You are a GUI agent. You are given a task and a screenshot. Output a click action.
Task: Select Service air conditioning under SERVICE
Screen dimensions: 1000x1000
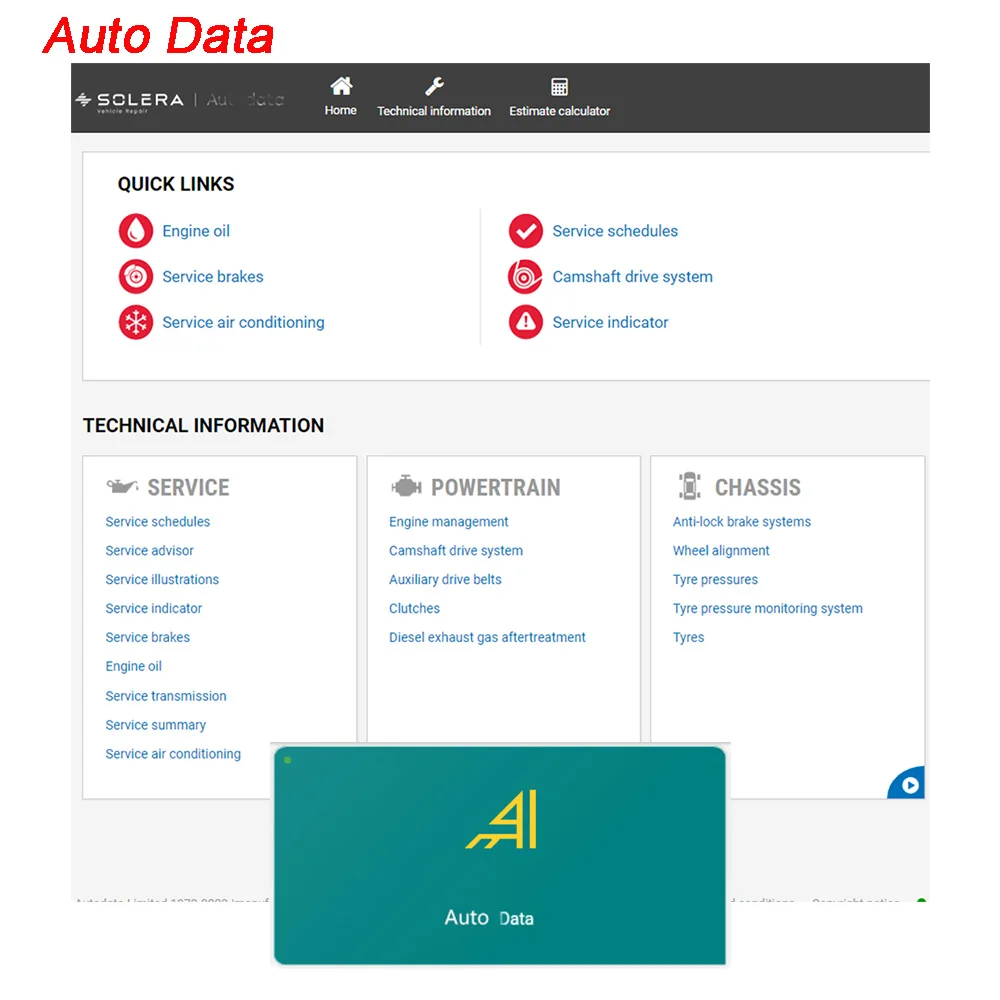(x=173, y=754)
